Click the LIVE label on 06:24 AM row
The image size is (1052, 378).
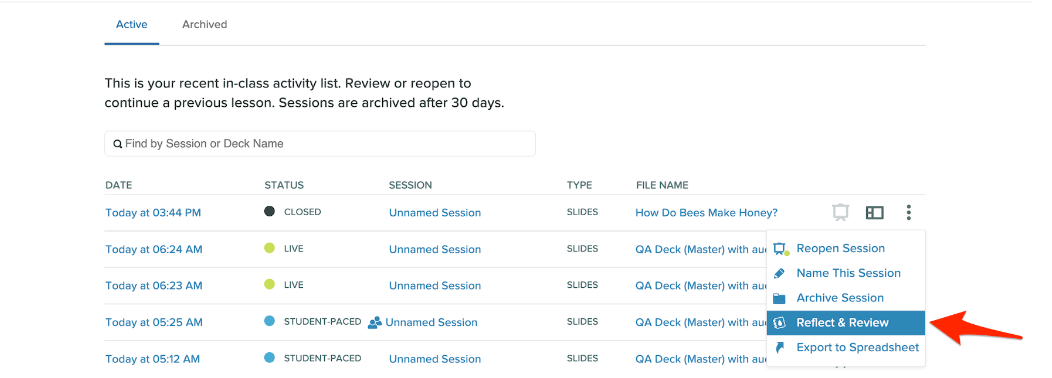pyautogui.click(x=294, y=248)
